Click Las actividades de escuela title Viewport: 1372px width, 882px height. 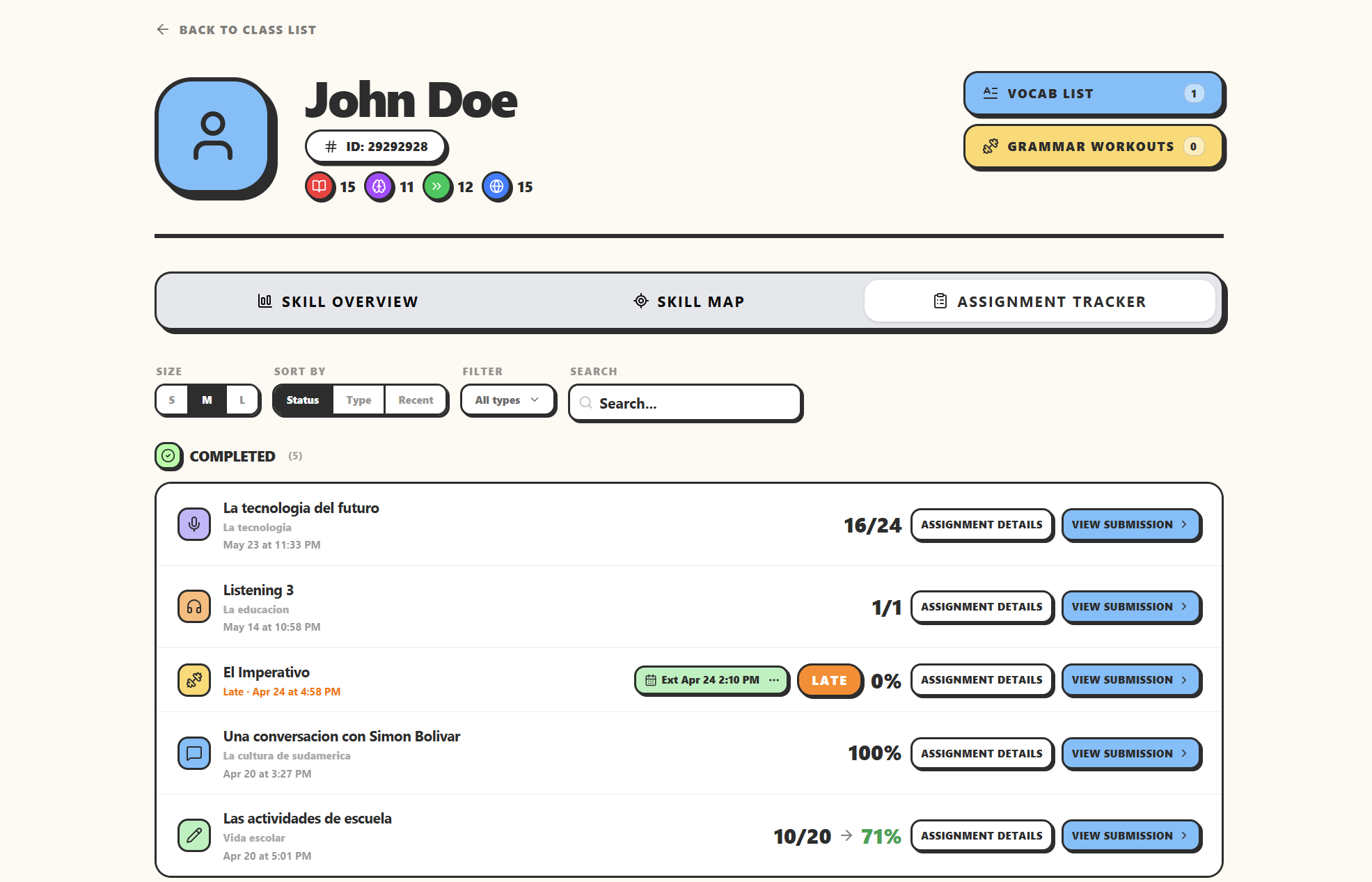click(307, 819)
